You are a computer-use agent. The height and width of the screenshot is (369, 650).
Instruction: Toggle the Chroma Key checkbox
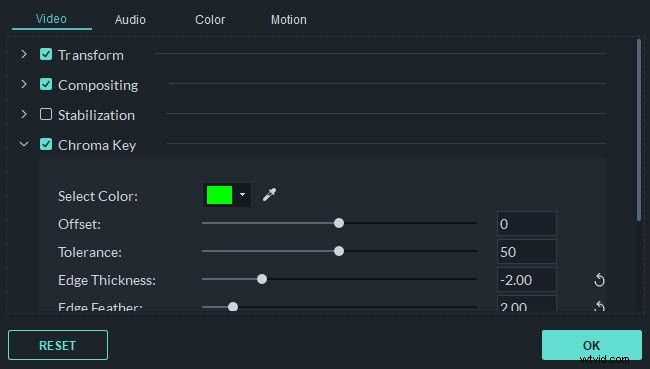[46, 144]
